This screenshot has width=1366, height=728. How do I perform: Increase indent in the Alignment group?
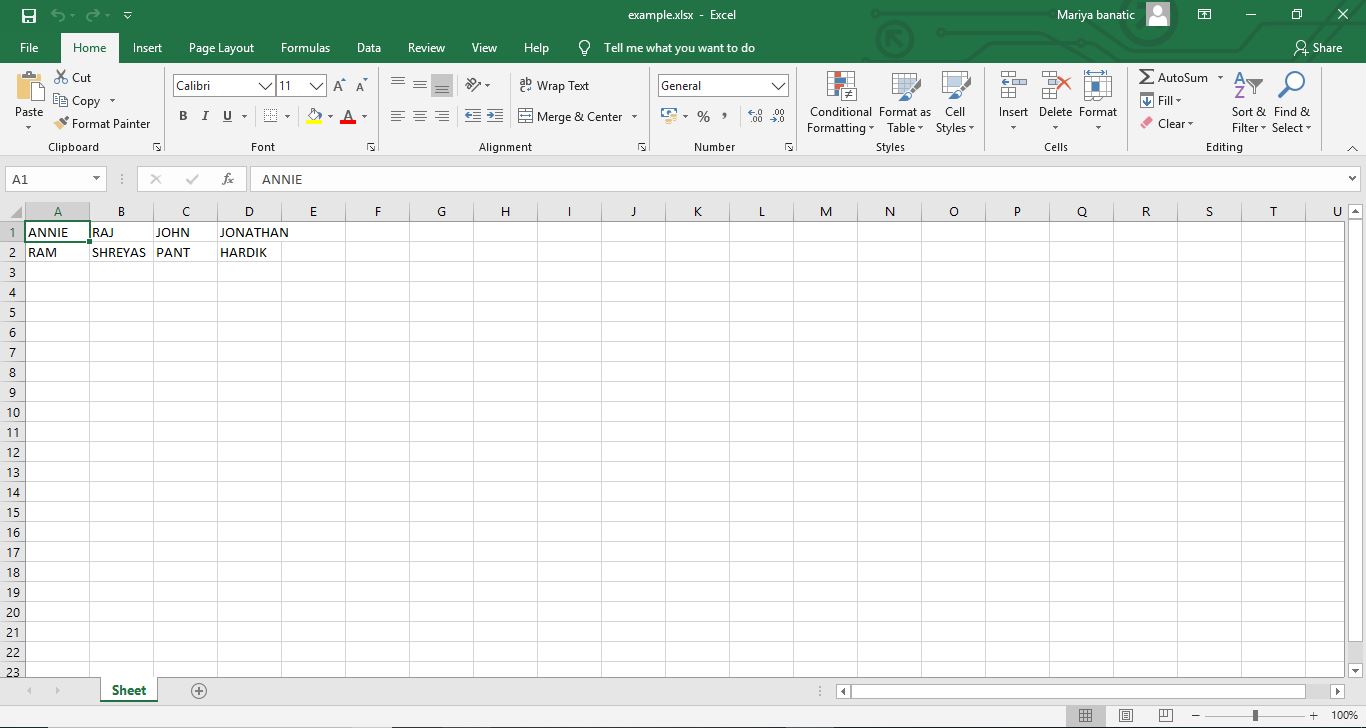495,116
